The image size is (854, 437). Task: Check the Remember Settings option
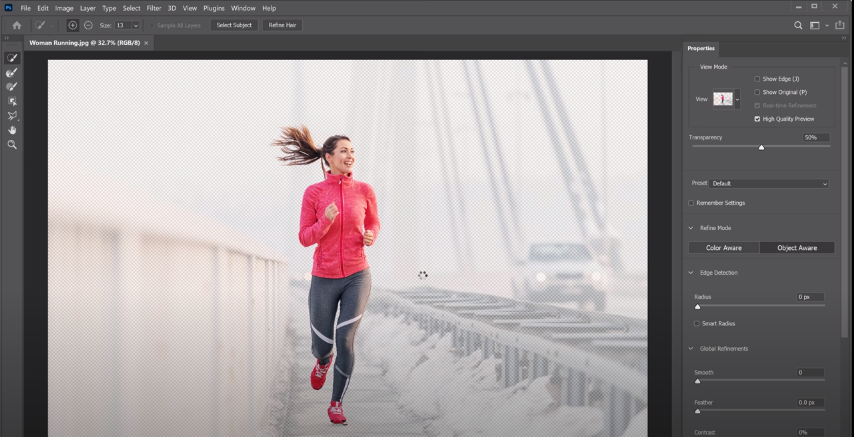click(691, 203)
